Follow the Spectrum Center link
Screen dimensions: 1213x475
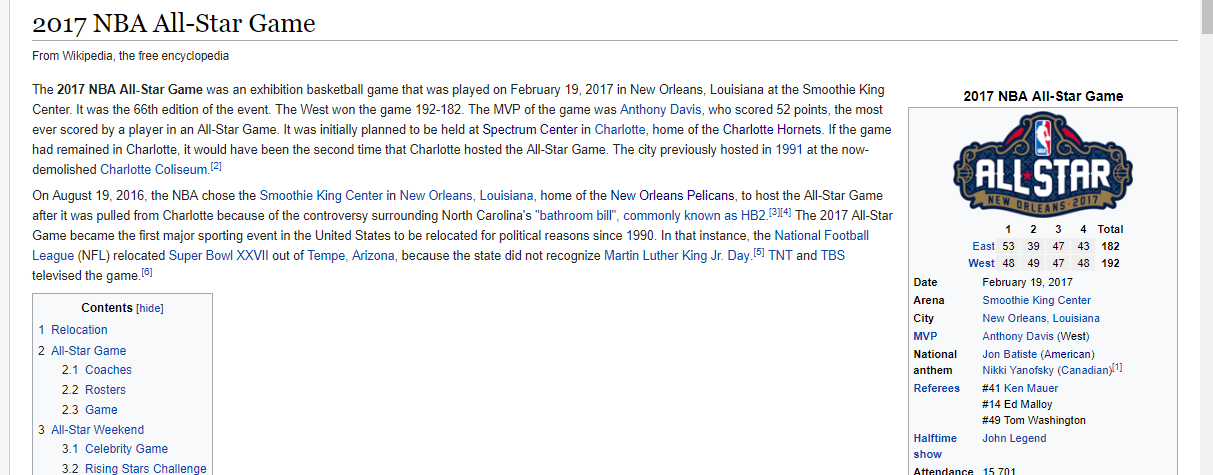click(x=529, y=129)
